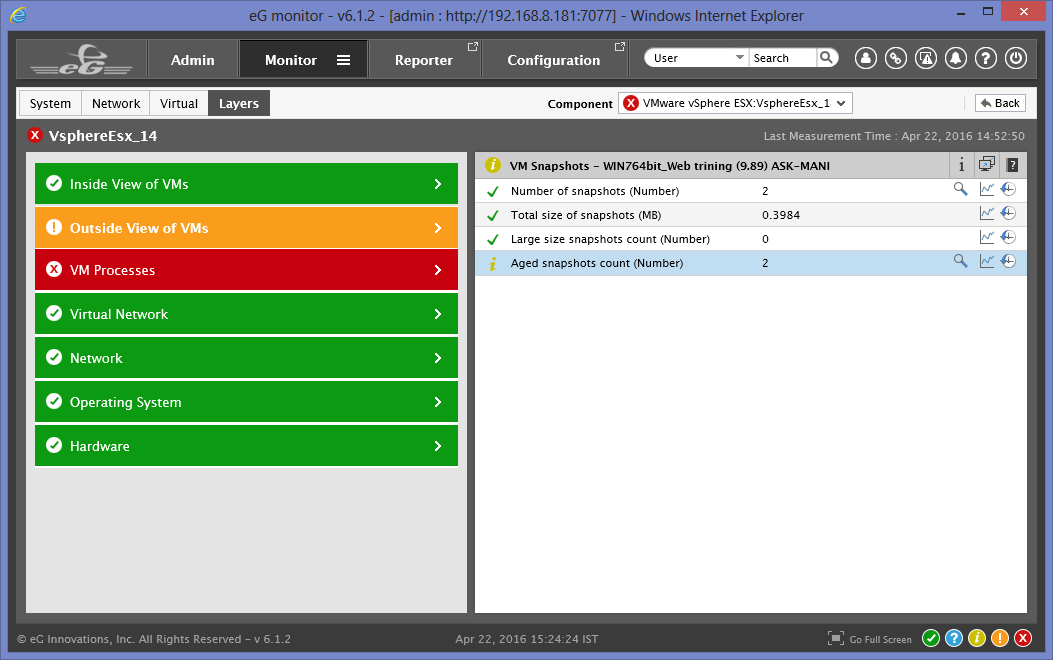Select the Total size of snapshots row

tap(751, 215)
